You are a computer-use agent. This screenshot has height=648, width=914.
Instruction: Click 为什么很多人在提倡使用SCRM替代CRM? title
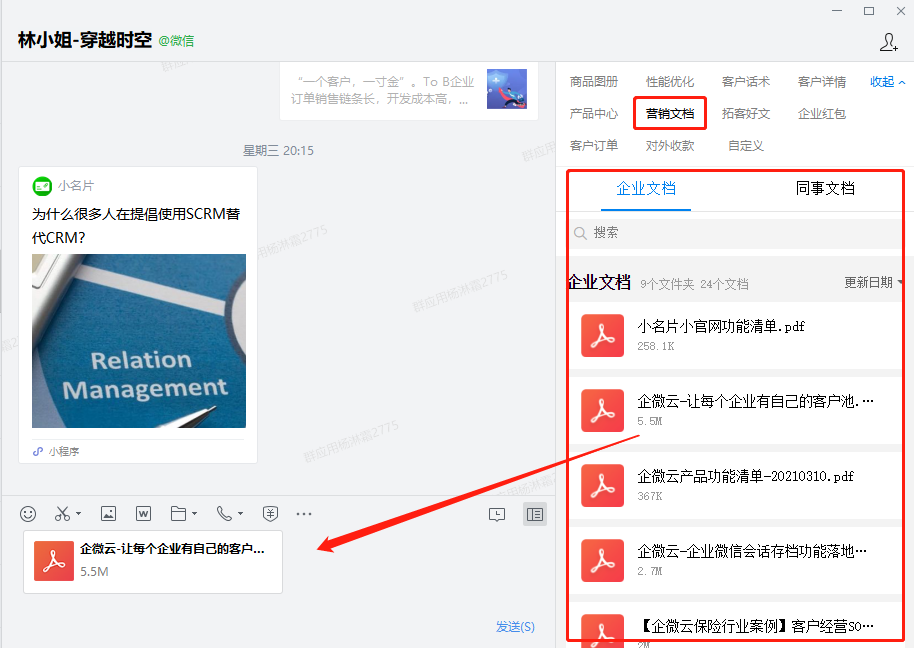pos(136,226)
